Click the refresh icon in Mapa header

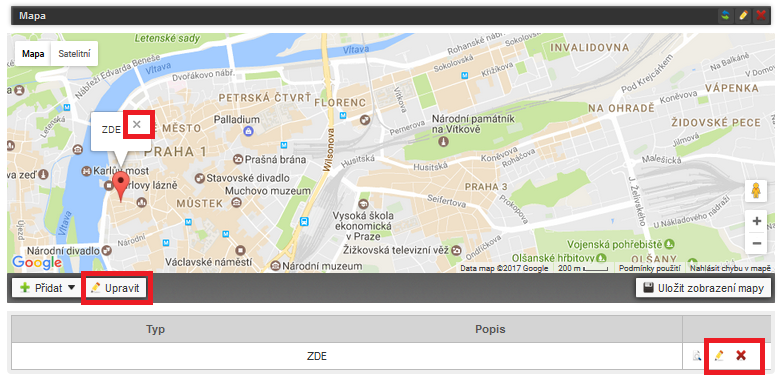pyautogui.click(x=726, y=16)
